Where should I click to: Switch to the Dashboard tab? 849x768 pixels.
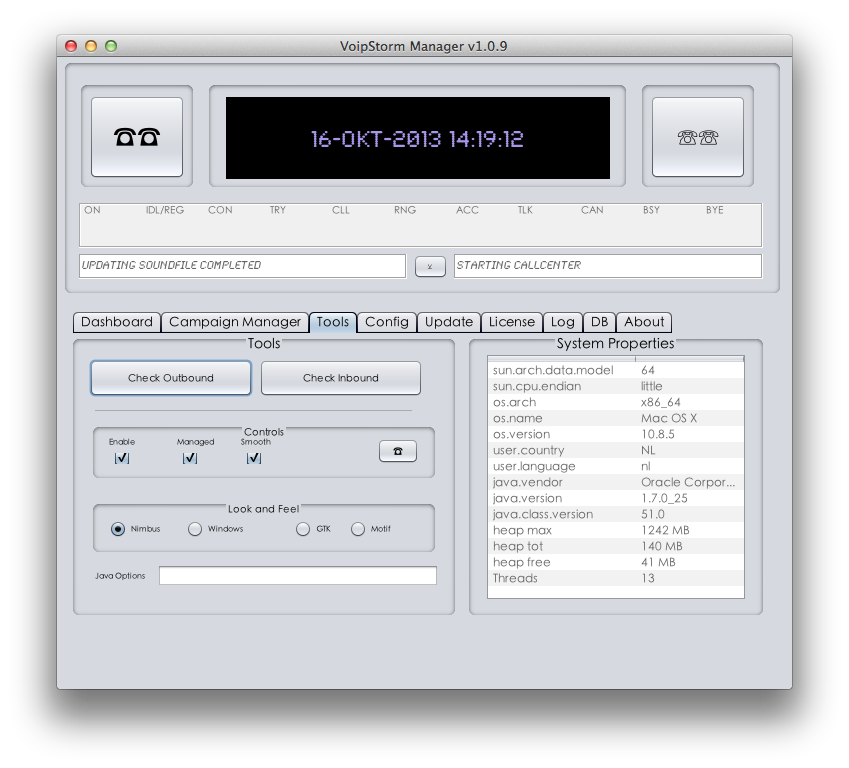pos(117,322)
